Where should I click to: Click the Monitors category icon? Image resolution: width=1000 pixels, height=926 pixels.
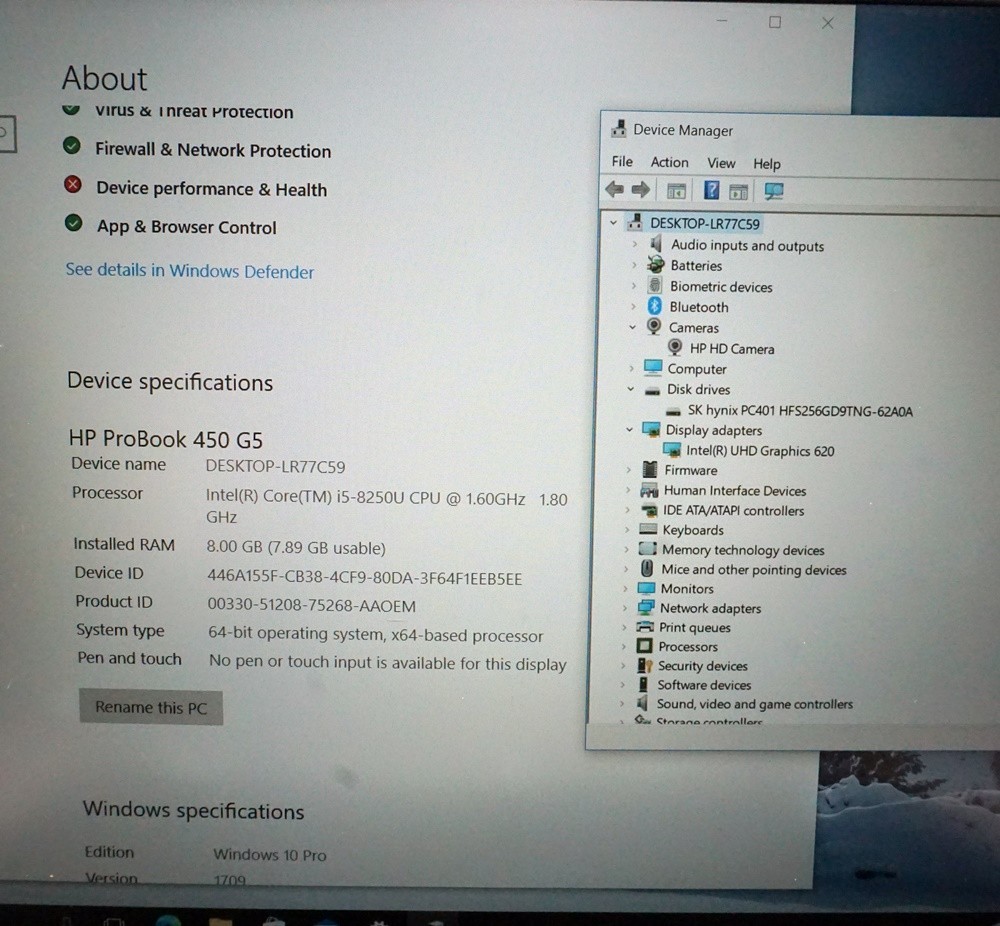[x=646, y=587]
